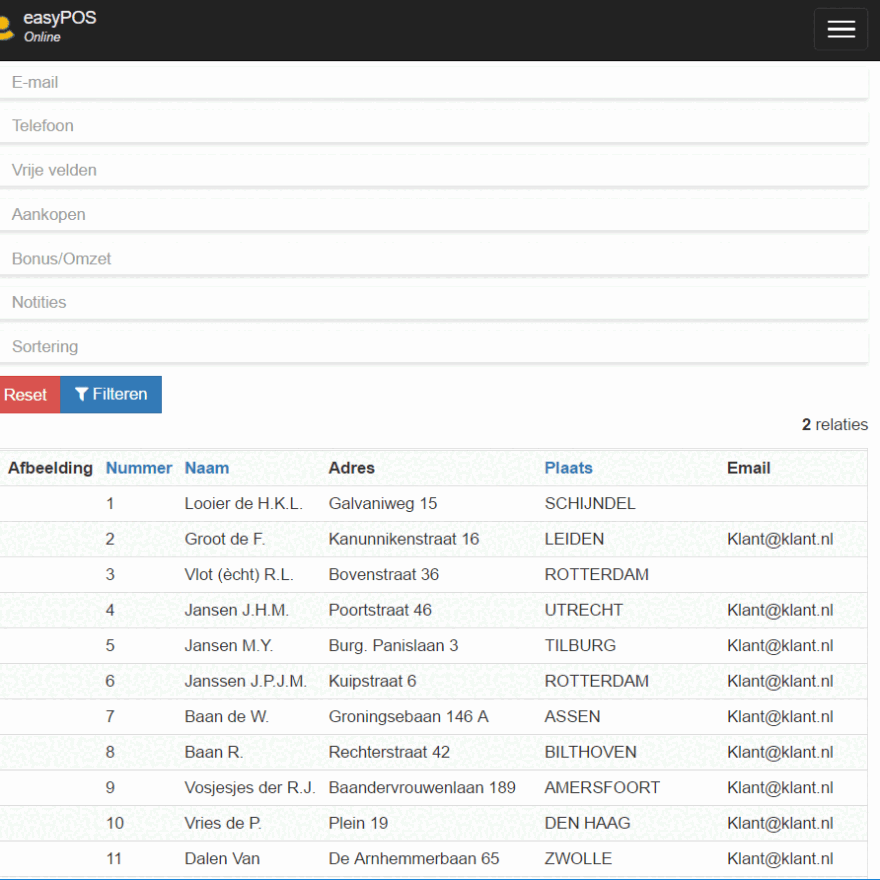
Task: Select the row for Baan R.
Action: point(433,752)
